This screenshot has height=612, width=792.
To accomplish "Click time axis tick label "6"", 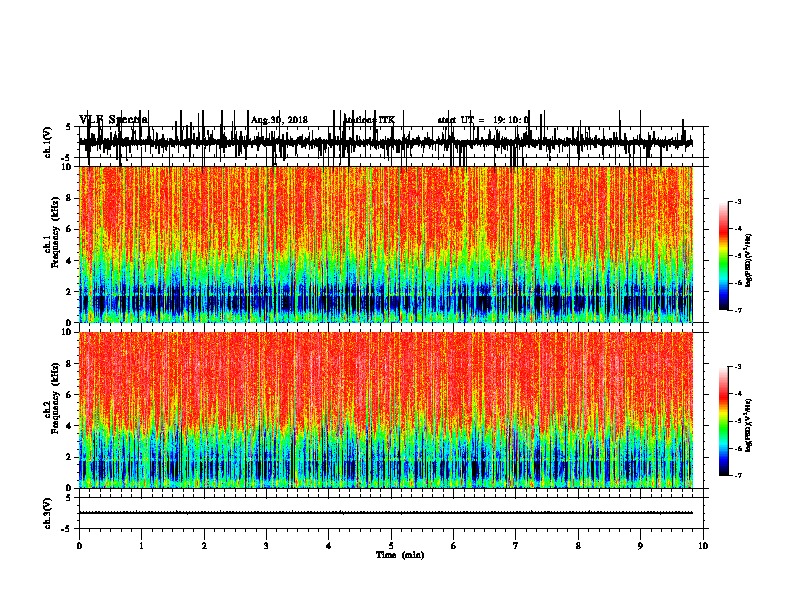I will (453, 546).
